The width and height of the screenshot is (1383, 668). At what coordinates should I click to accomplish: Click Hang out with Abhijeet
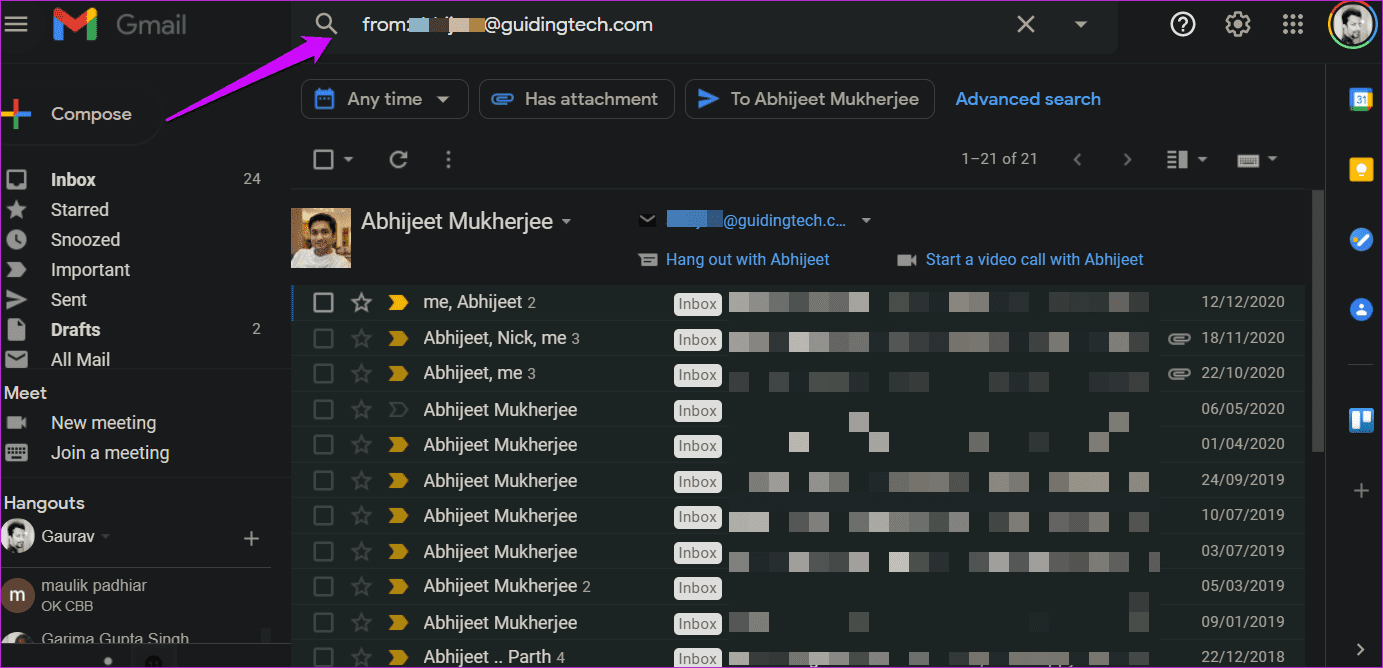click(x=747, y=259)
